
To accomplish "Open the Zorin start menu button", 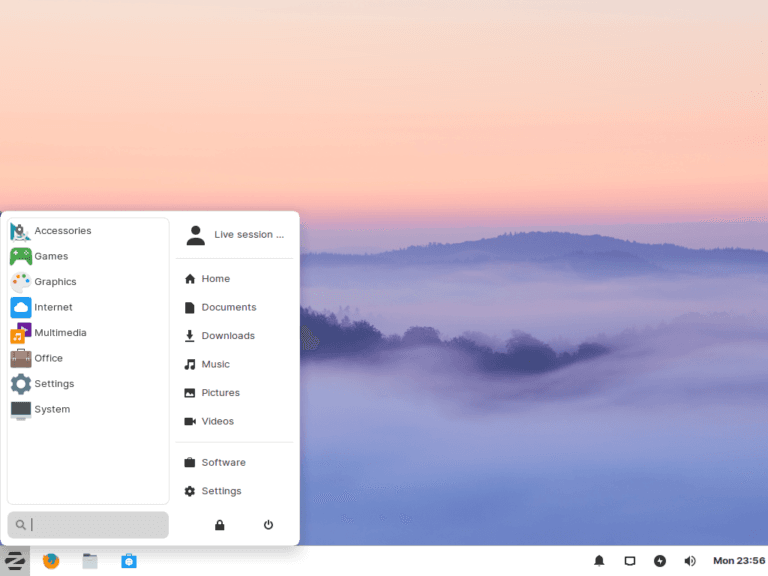I will (15, 561).
